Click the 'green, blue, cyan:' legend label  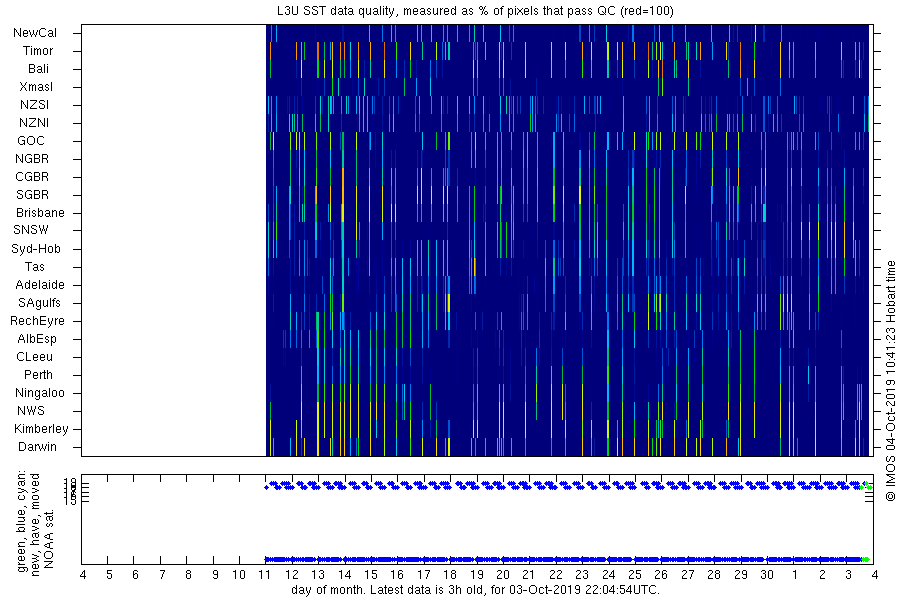(22, 521)
